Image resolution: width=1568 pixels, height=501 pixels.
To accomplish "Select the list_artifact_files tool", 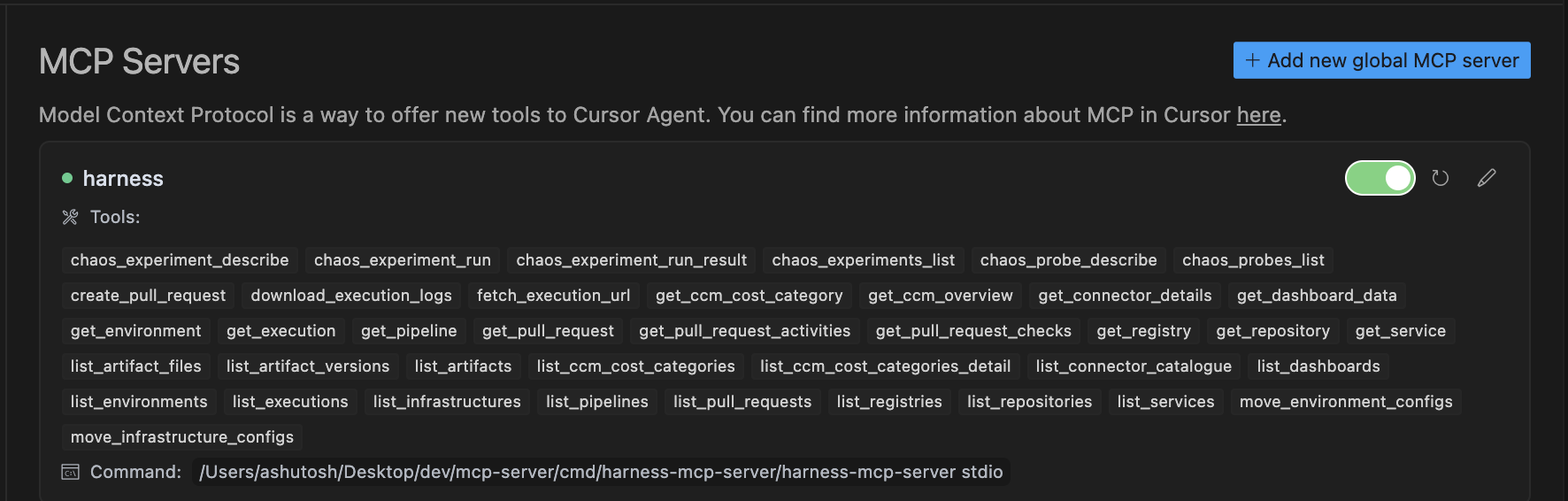I will click(136, 366).
